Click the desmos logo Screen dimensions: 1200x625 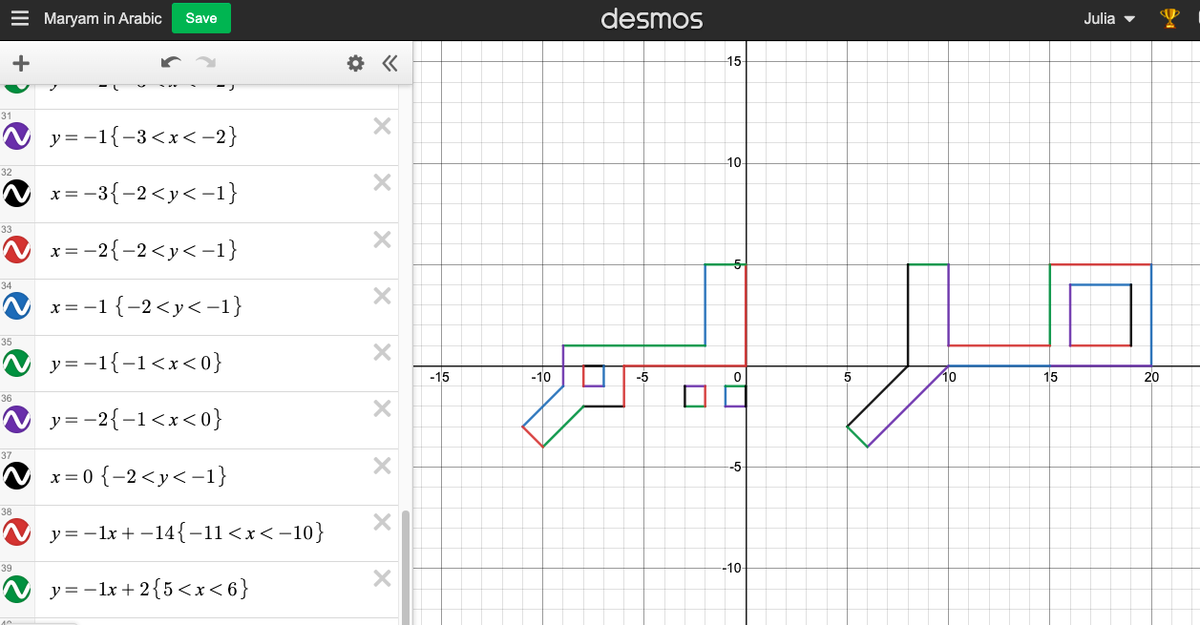[652, 19]
